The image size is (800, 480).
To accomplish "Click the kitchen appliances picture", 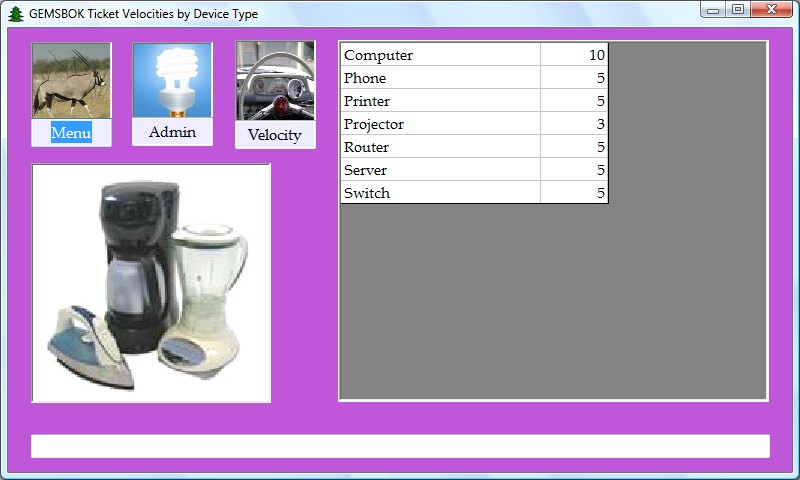I will pyautogui.click(x=151, y=283).
